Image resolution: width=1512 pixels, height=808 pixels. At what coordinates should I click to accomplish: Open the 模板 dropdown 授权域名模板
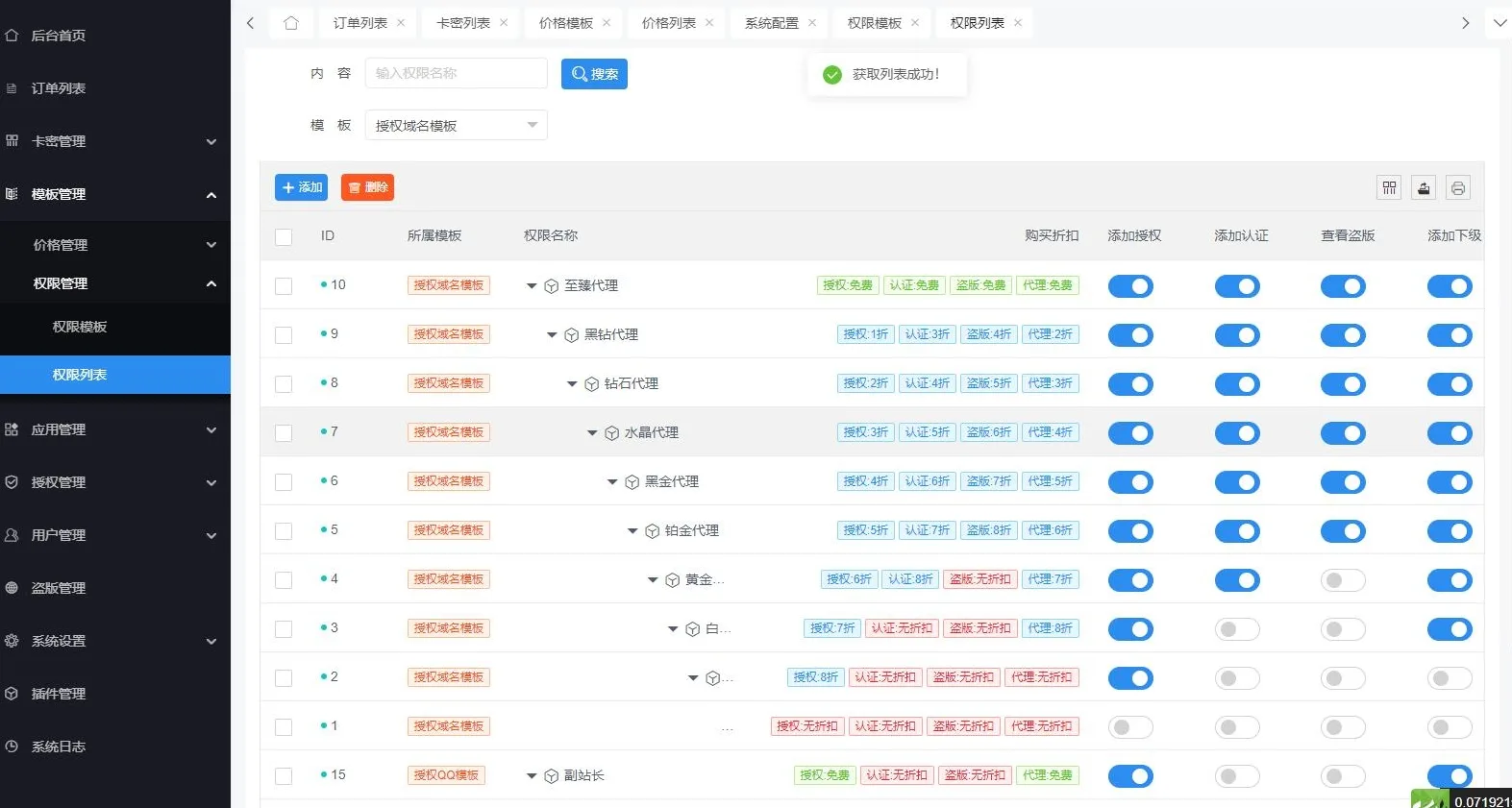pos(456,126)
